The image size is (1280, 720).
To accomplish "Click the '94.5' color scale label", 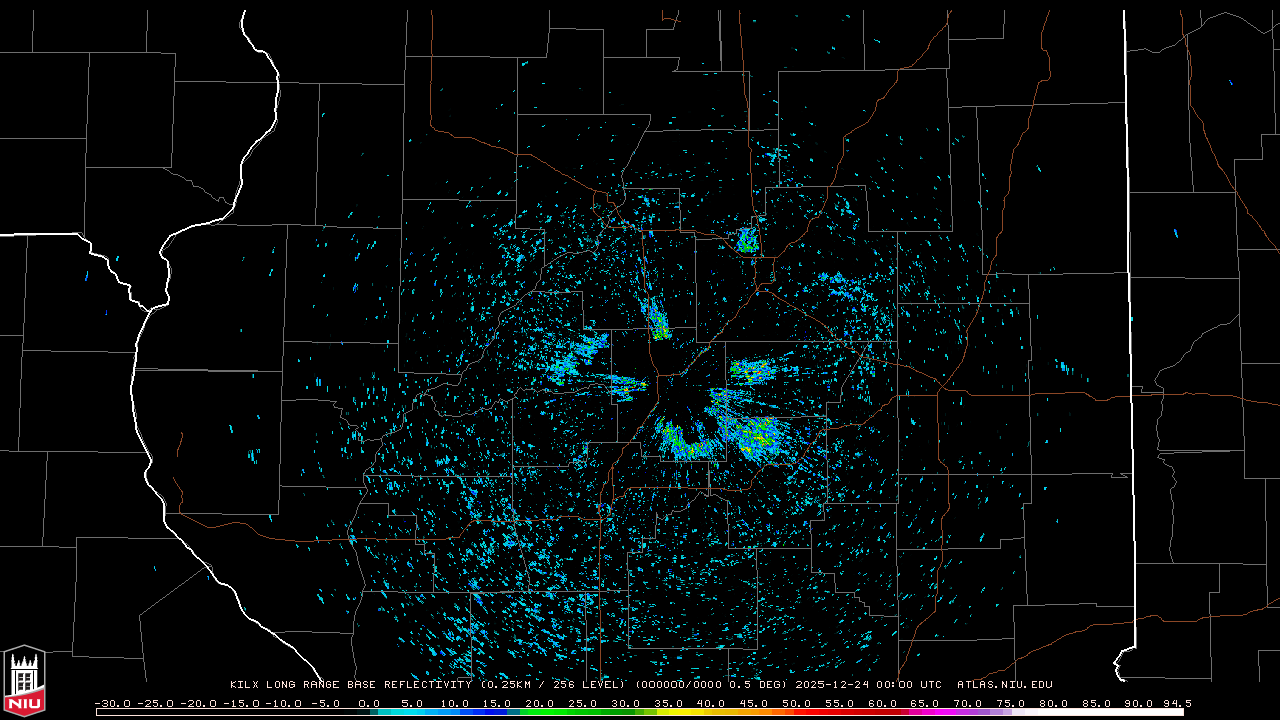I will click(1178, 703).
